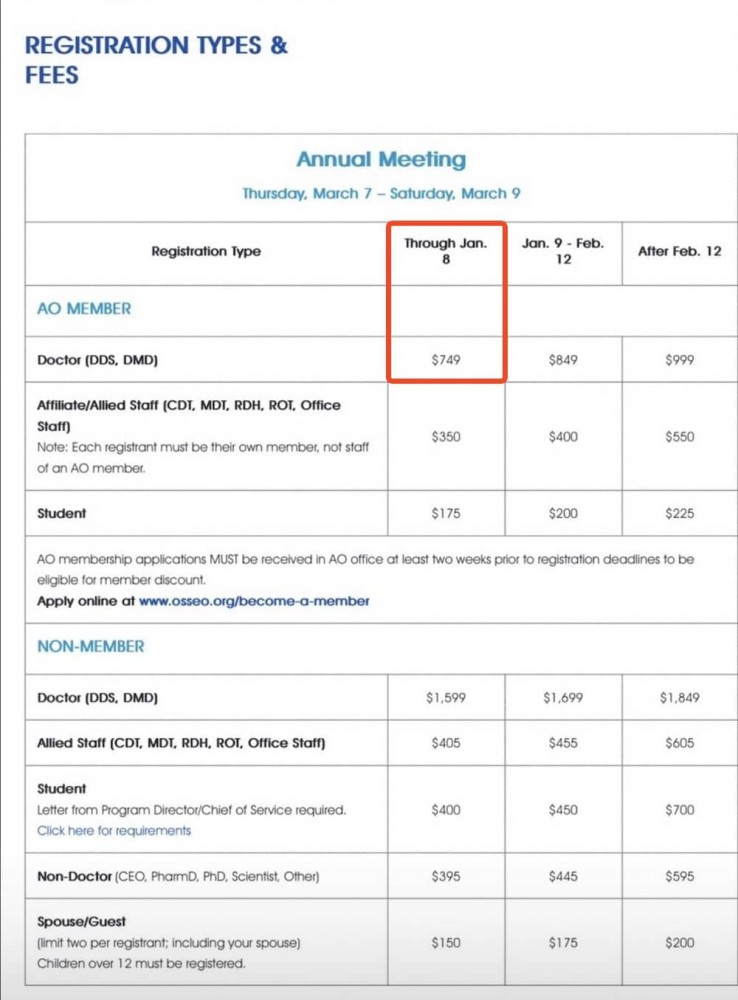Viewport: 738px width, 1000px height.
Task: Select the highlighted $749 fee cell
Action: tap(446, 360)
